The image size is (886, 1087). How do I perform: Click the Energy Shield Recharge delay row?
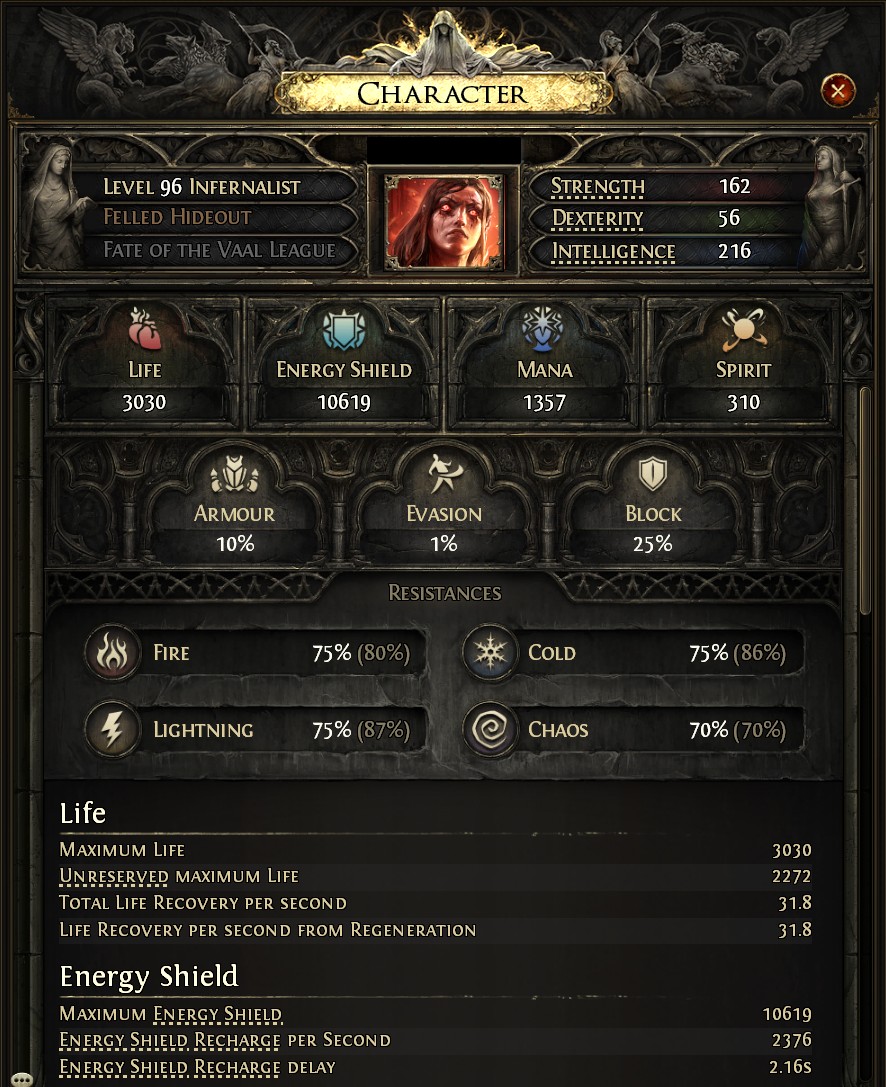(435, 1067)
